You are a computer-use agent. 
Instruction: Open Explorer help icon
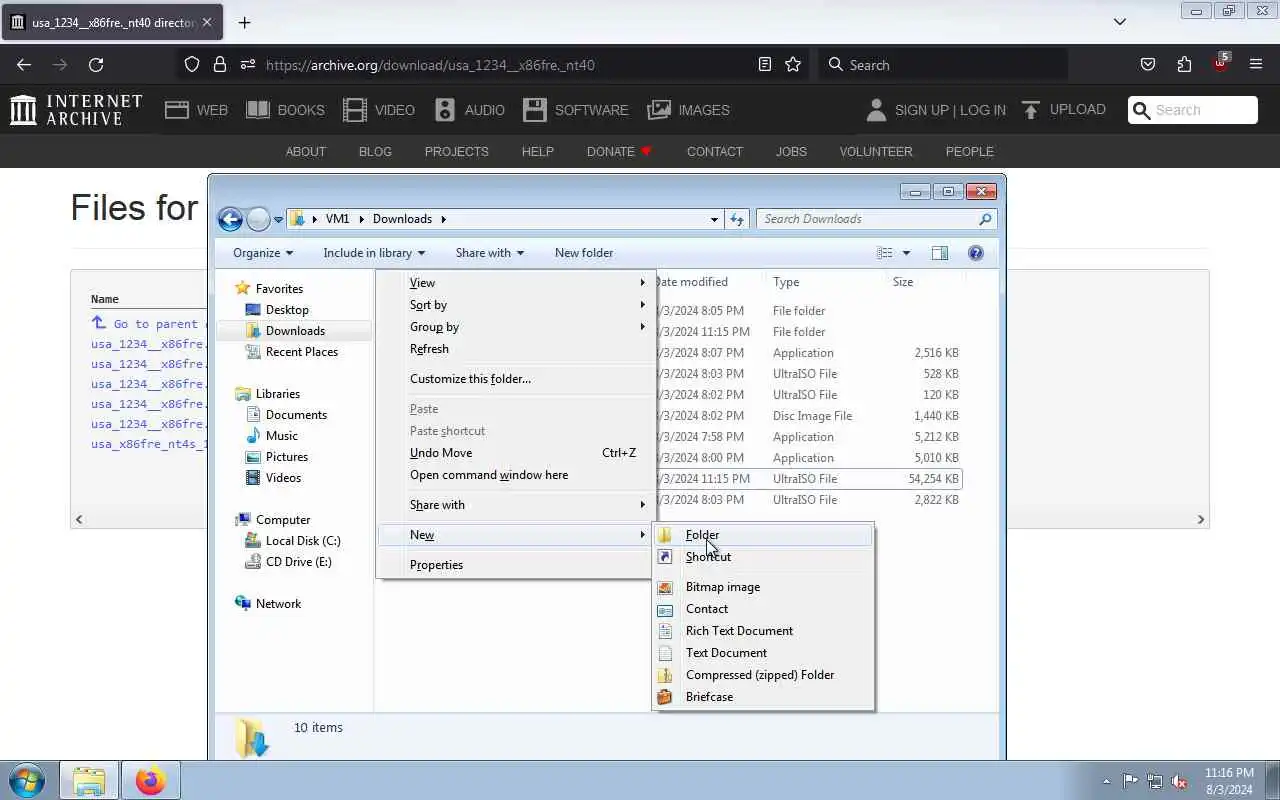pos(976,253)
